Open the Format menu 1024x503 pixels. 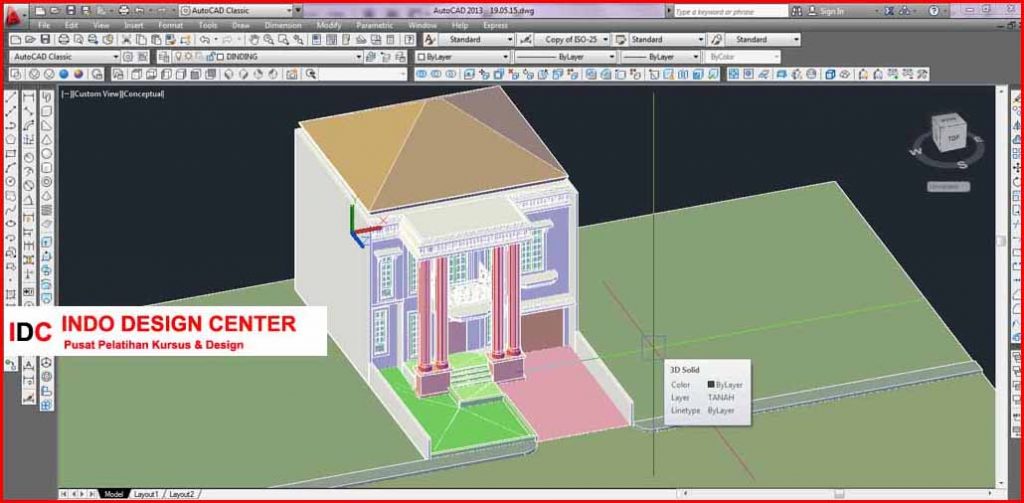pyautogui.click(x=170, y=25)
